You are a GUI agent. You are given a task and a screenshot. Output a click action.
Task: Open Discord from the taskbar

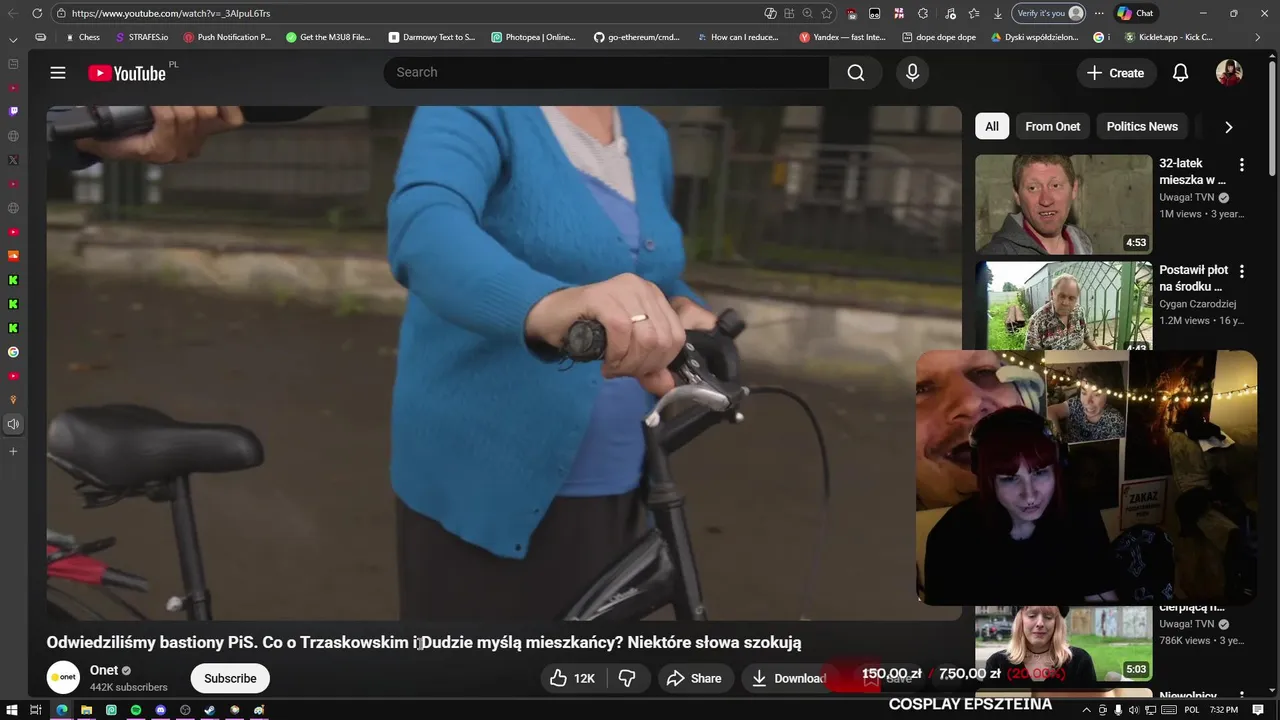tap(160, 710)
